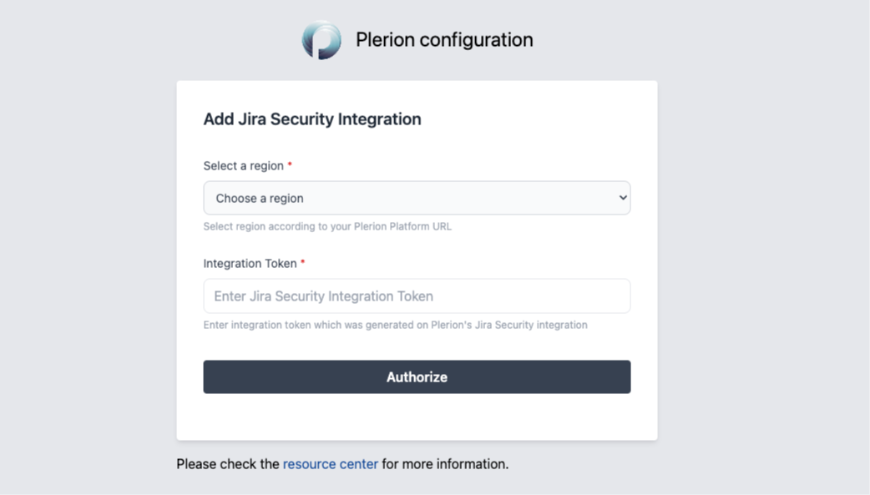Click the Plerion logo icon
Screen dimensions: 870x495
tap(321, 40)
